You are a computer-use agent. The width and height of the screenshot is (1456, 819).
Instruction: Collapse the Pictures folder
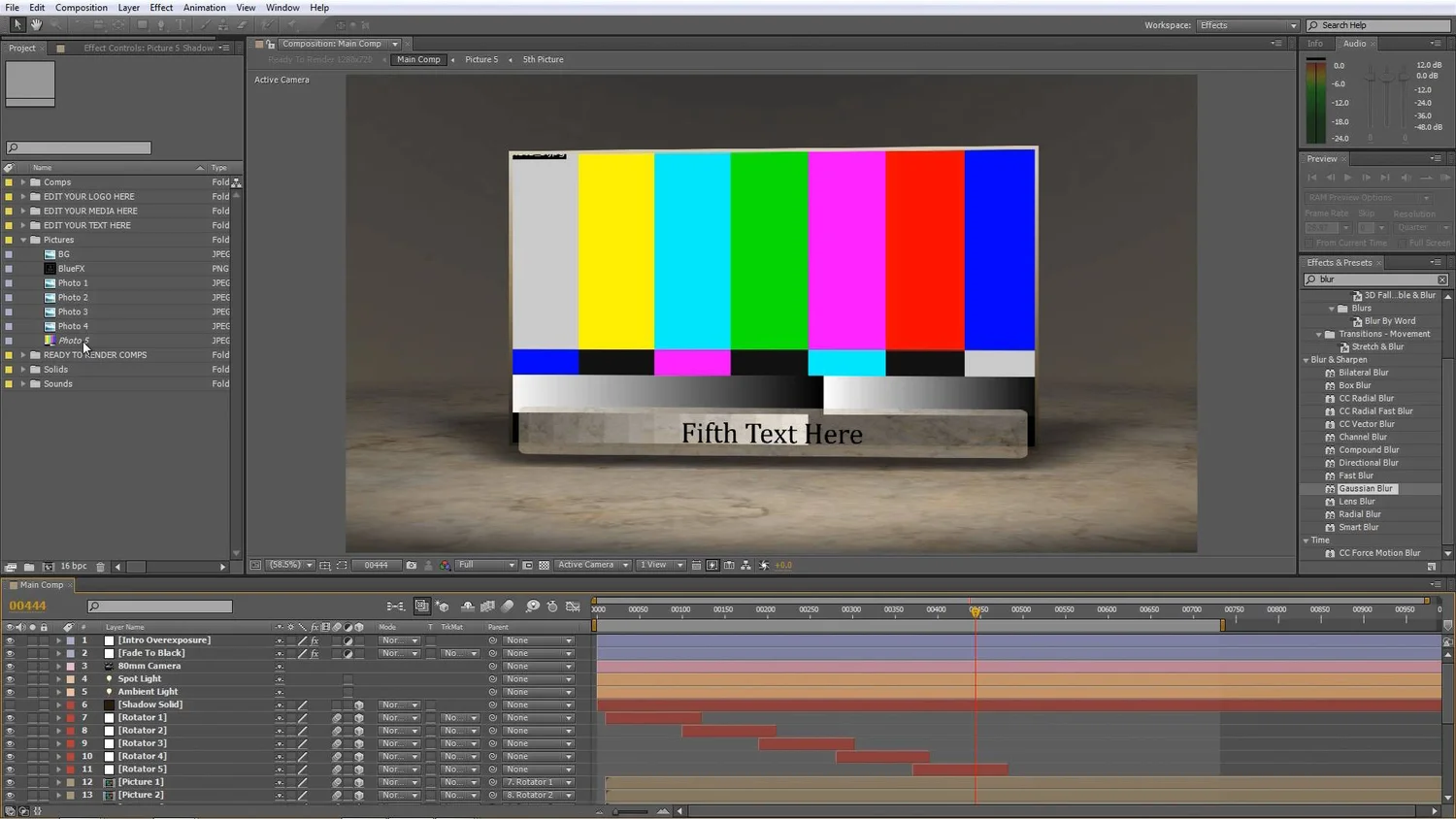tap(22, 239)
